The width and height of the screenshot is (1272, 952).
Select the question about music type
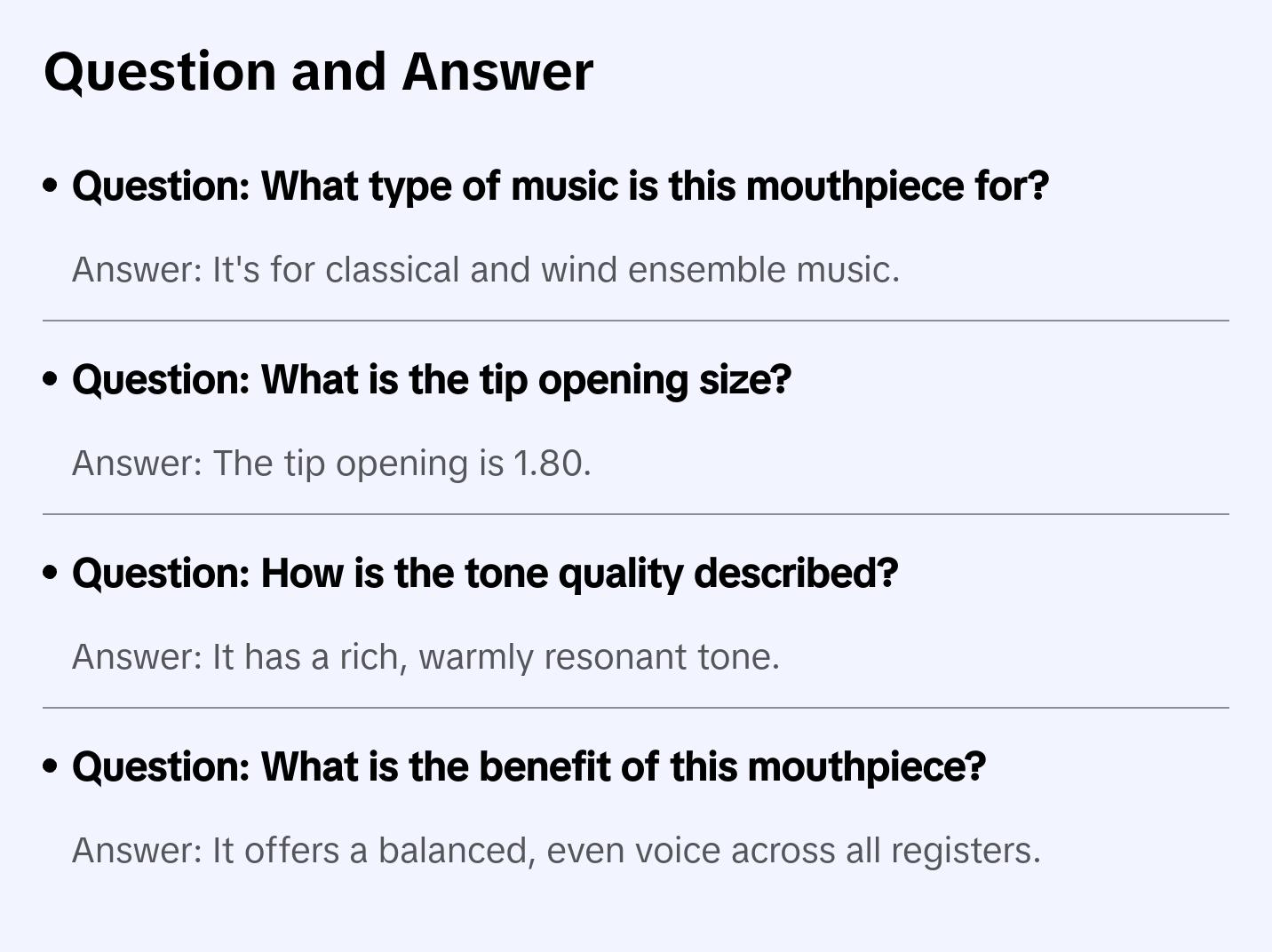[x=560, y=186]
